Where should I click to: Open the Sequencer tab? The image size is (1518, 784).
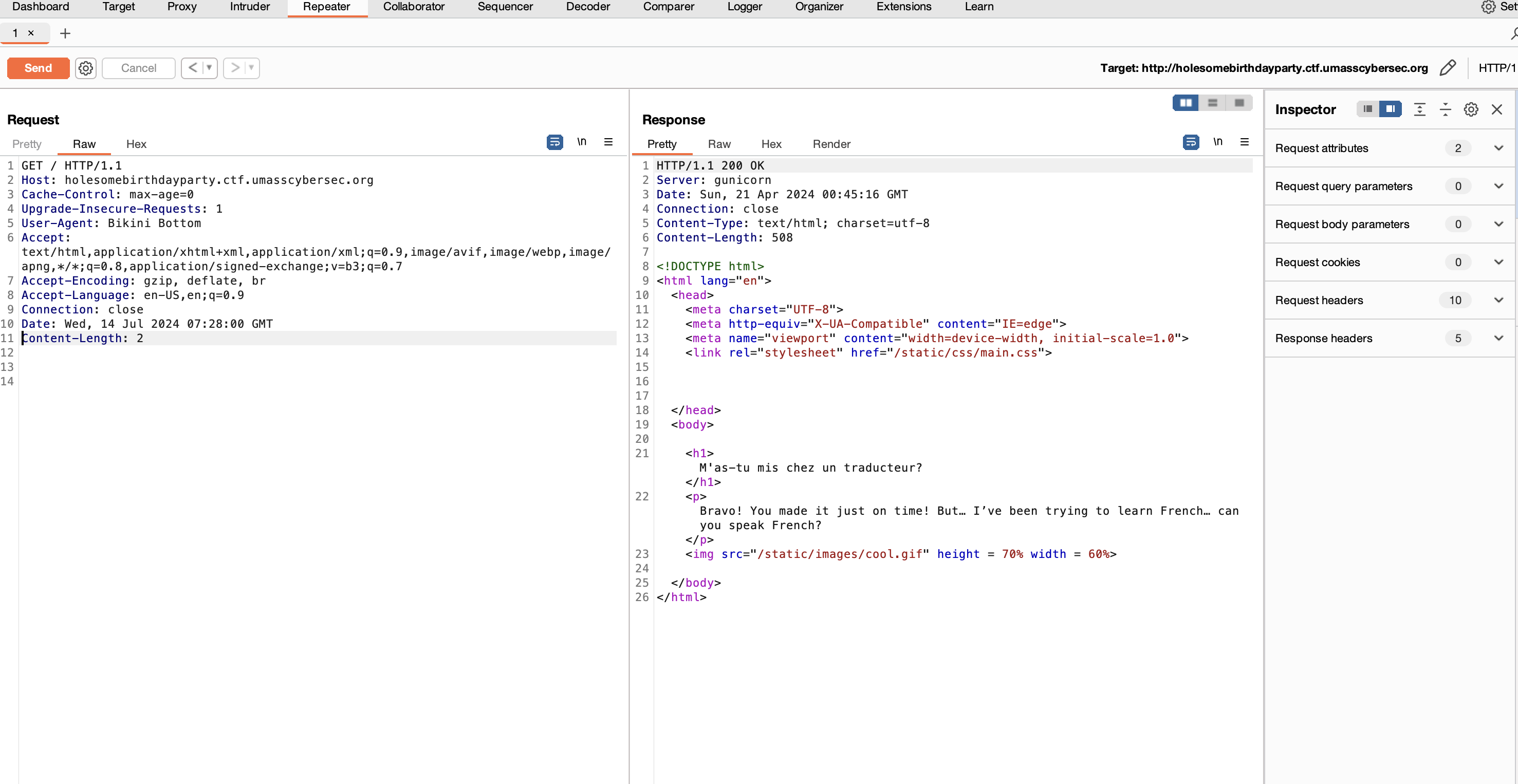pos(505,7)
